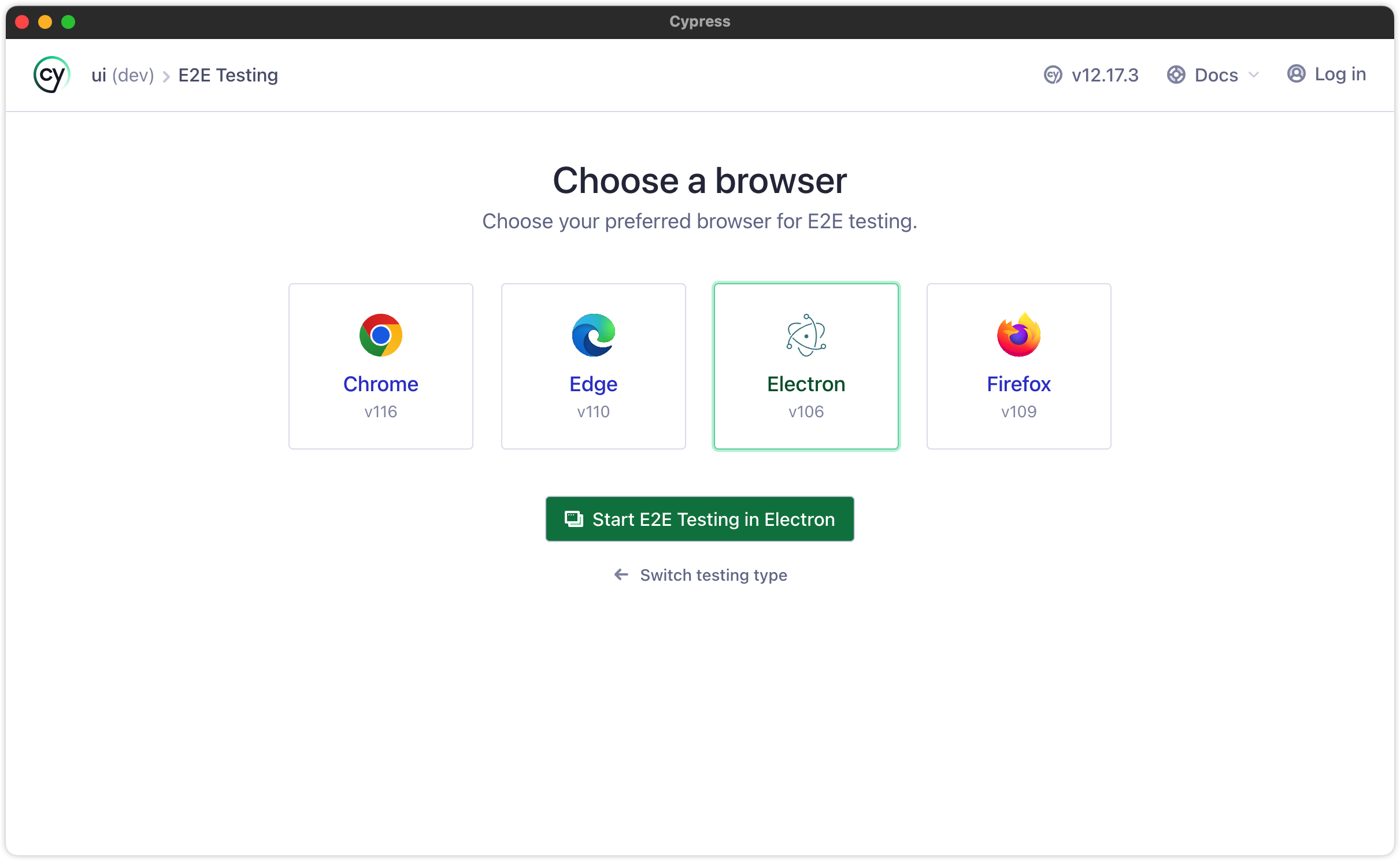Click the Switch testing type link
Image resolution: width=1400 pixels, height=861 pixels.
coord(713,575)
